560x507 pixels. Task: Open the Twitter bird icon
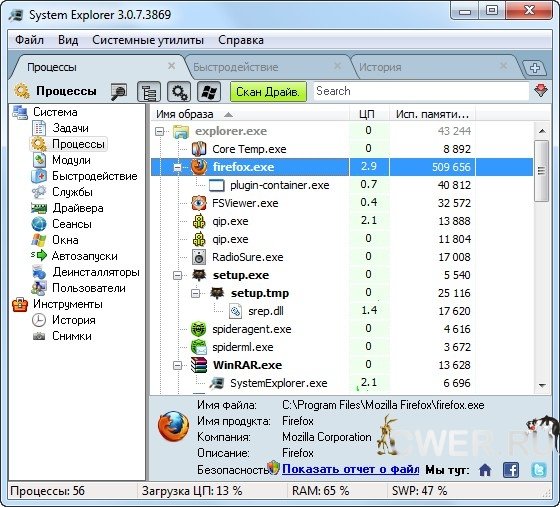point(539,470)
